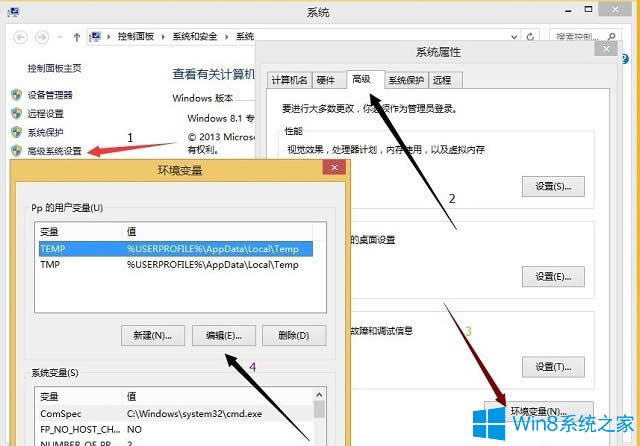Viewport: 640px width, 446px height.
Task: Click the 值 column header in user variables
Action: (x=131, y=232)
